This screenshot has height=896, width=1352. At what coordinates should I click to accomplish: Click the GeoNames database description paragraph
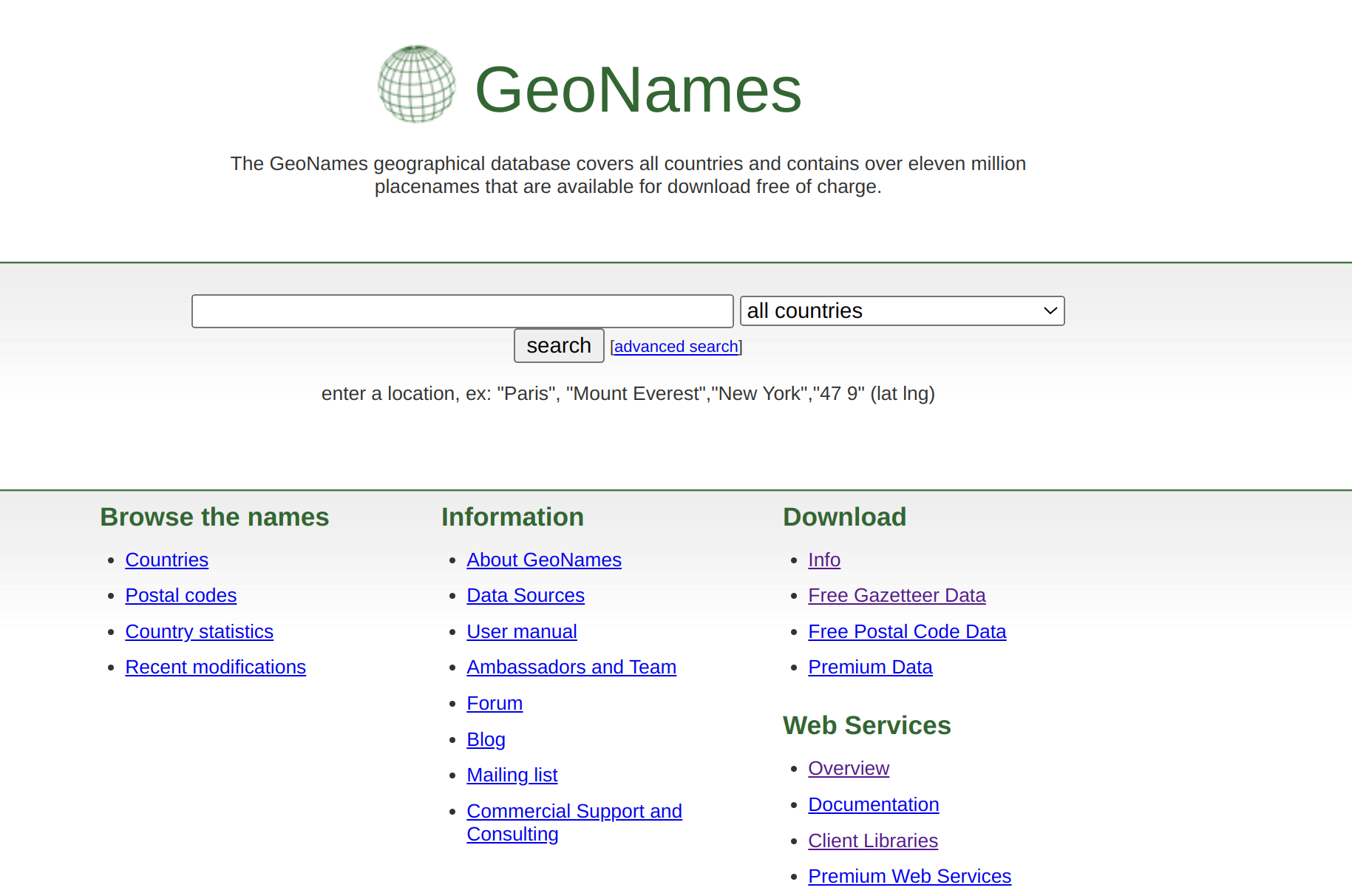point(628,174)
